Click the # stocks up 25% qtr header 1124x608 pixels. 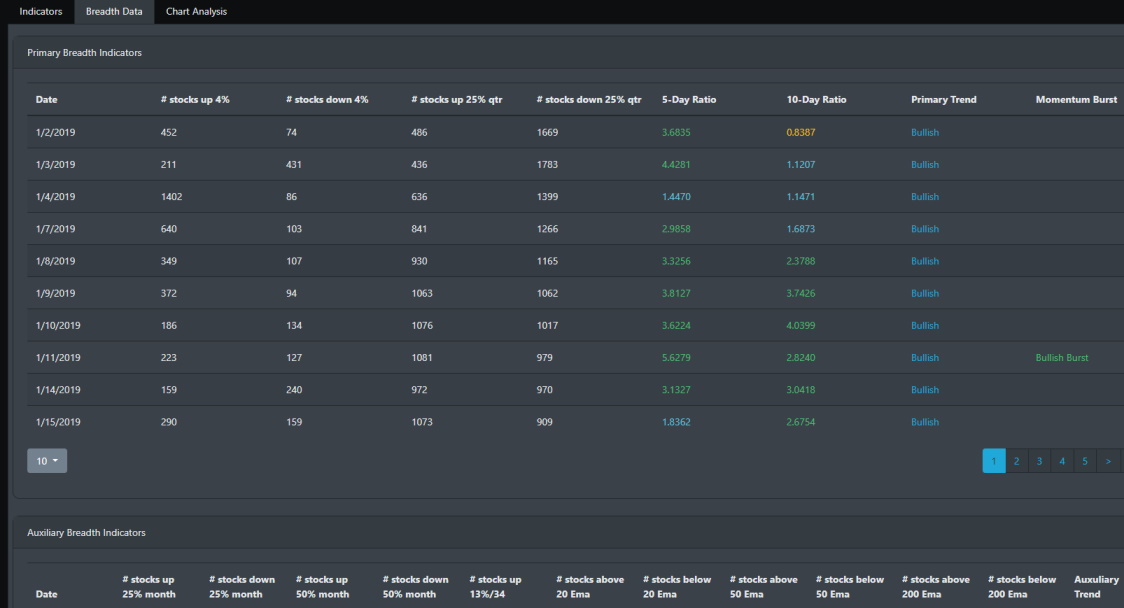(x=457, y=100)
